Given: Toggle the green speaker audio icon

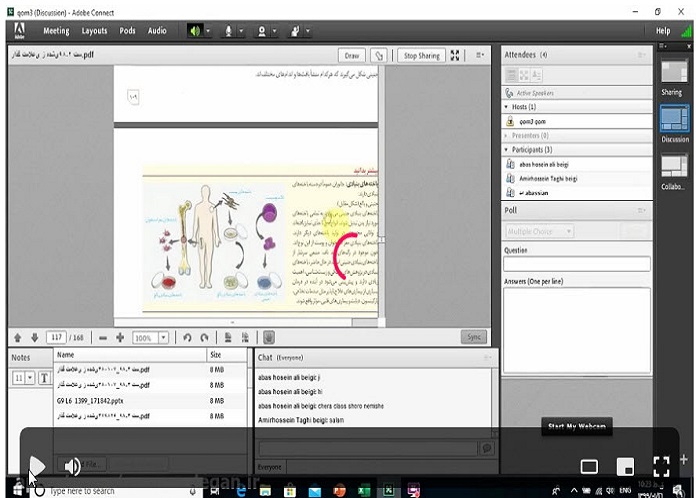Looking at the screenshot, I should 194,31.
